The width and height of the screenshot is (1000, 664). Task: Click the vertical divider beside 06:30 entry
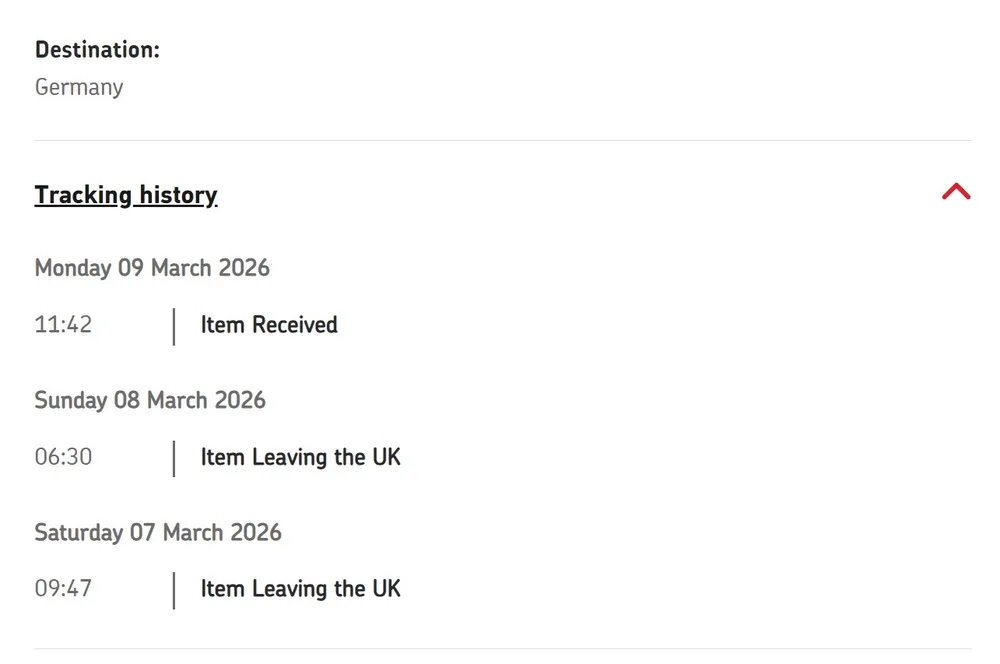coord(174,458)
